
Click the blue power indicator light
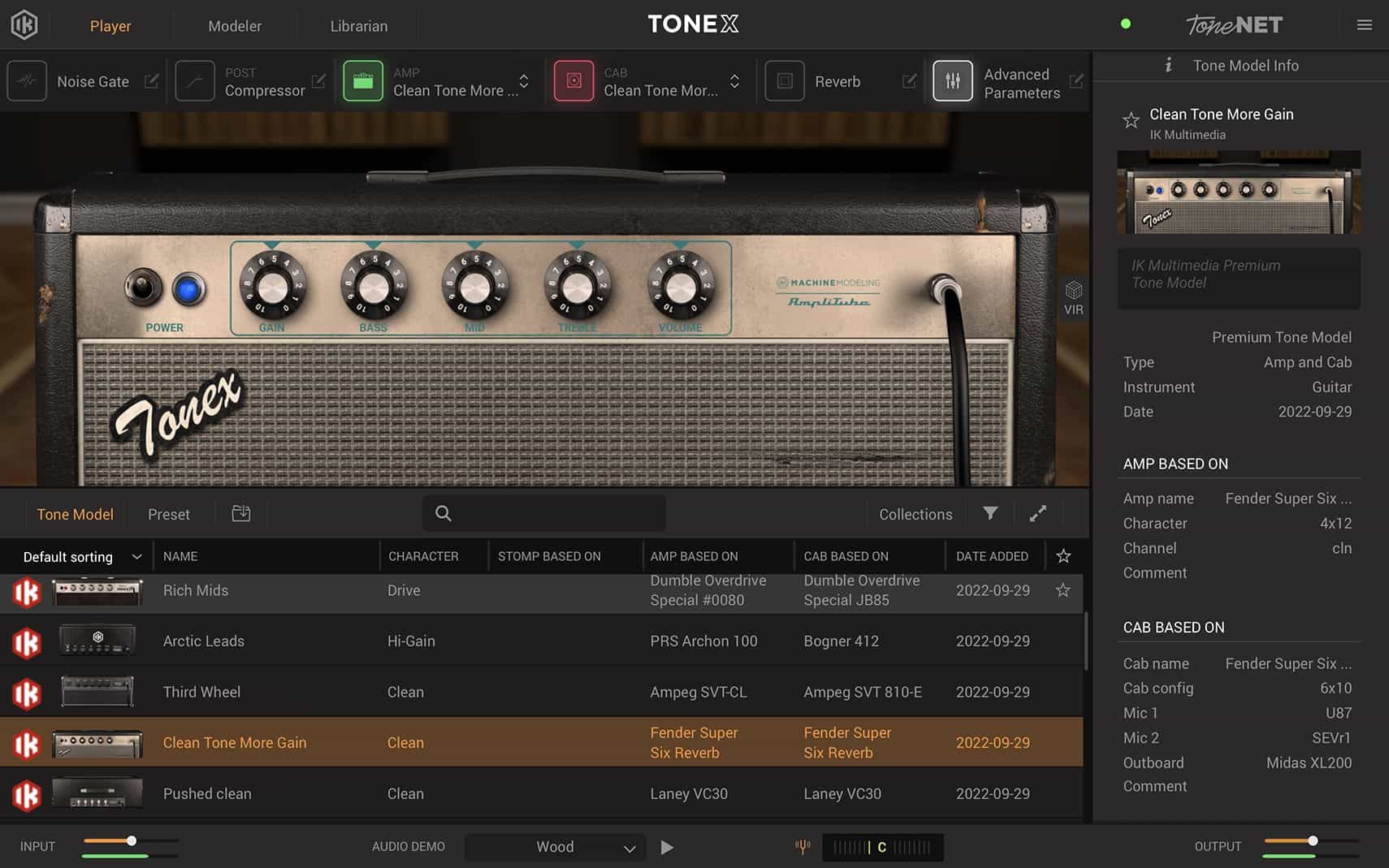(x=188, y=290)
